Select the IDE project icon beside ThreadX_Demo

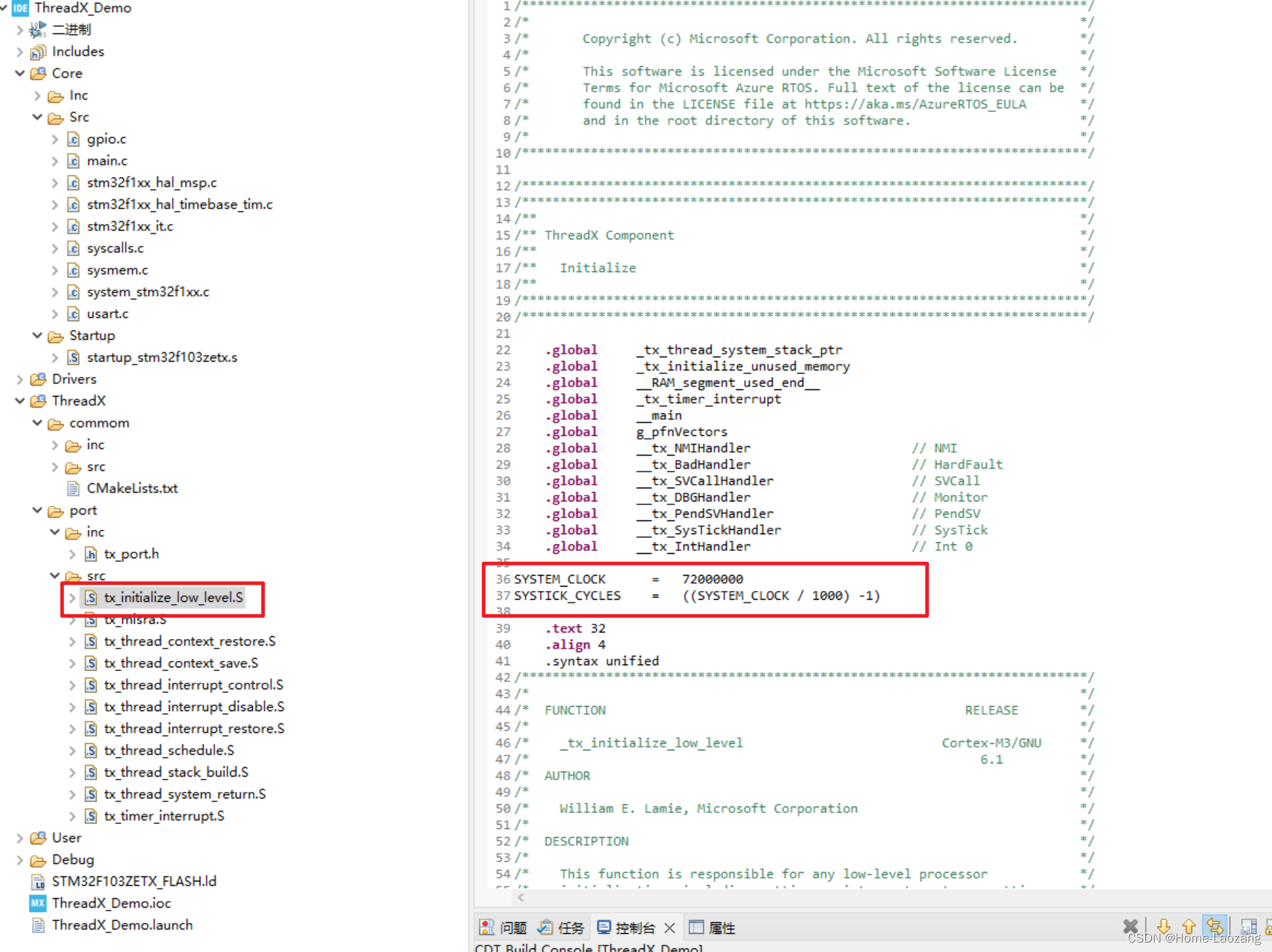pos(20,8)
